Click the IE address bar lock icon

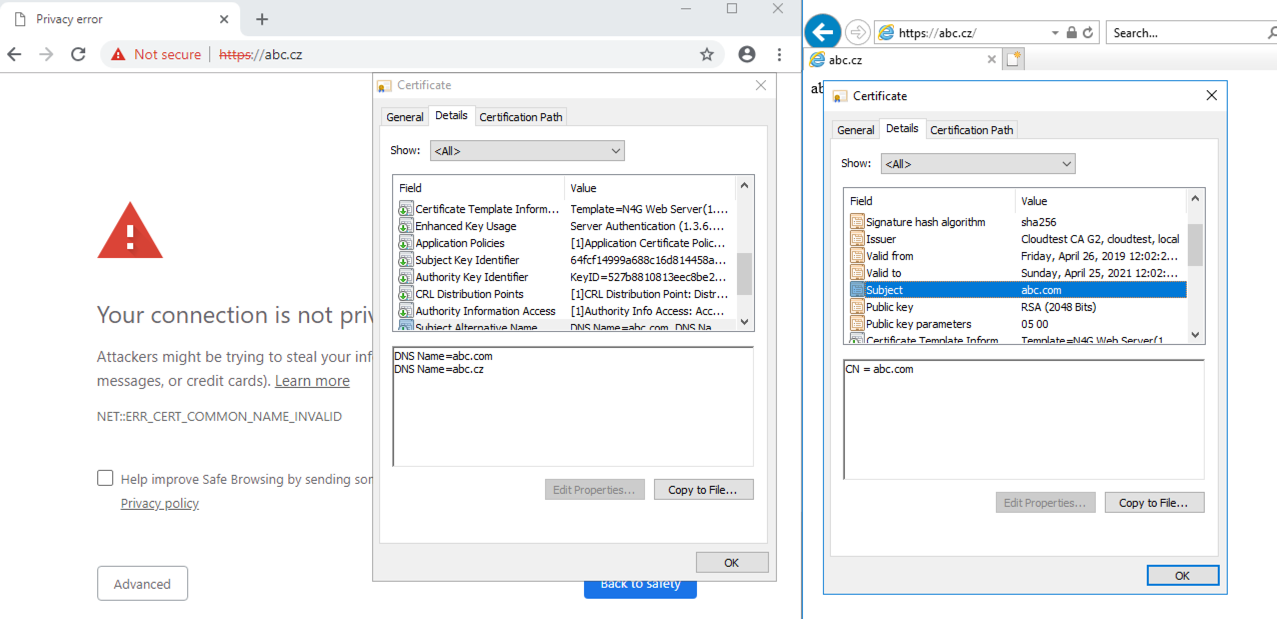(1072, 33)
